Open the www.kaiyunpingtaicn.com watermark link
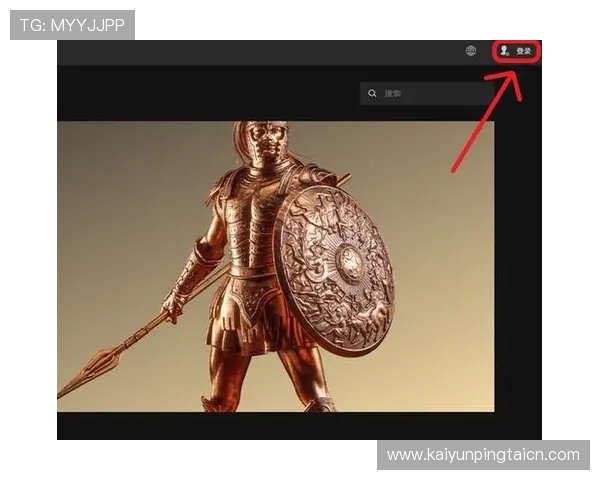 tap(483, 455)
